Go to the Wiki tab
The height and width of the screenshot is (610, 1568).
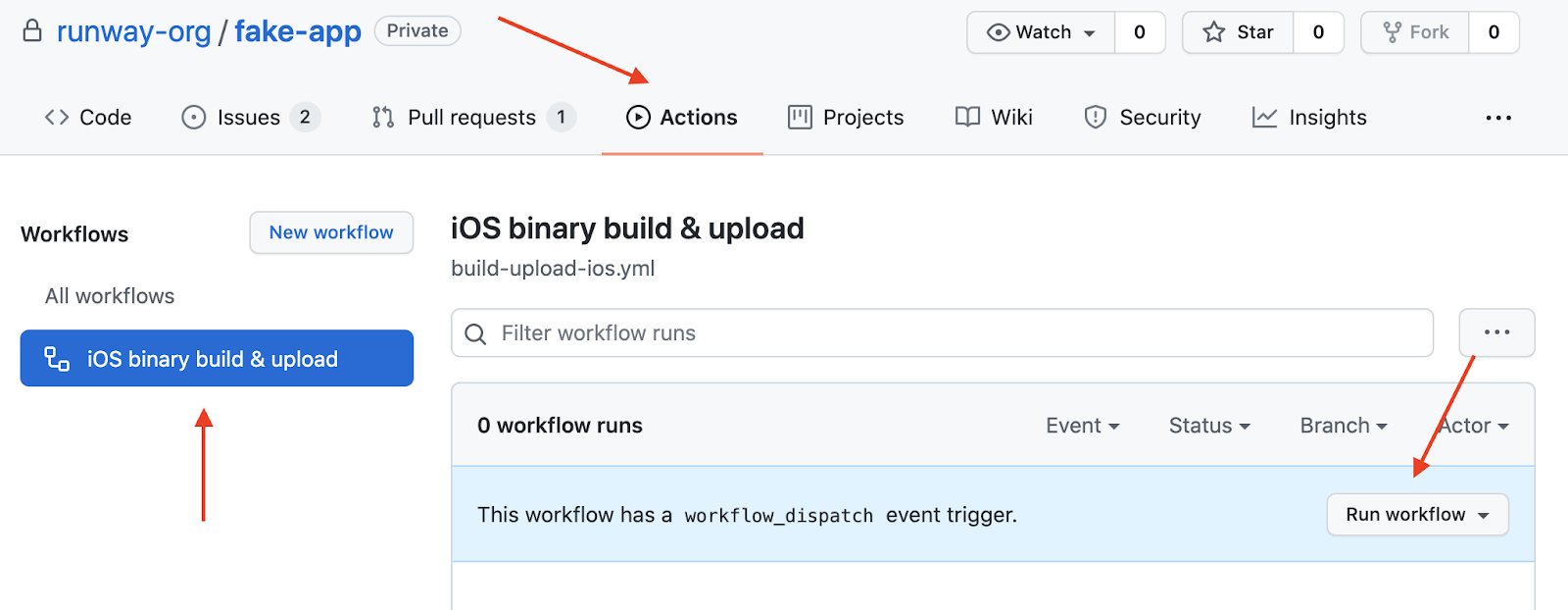(x=994, y=118)
